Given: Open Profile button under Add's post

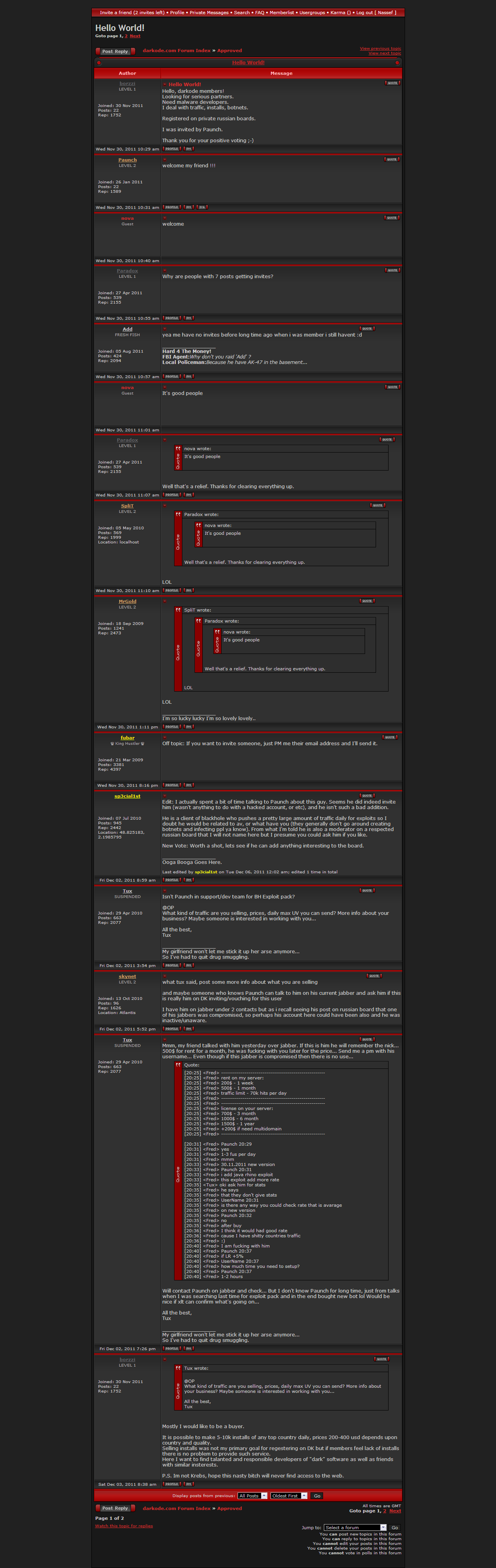Looking at the screenshot, I should [x=172, y=376].
